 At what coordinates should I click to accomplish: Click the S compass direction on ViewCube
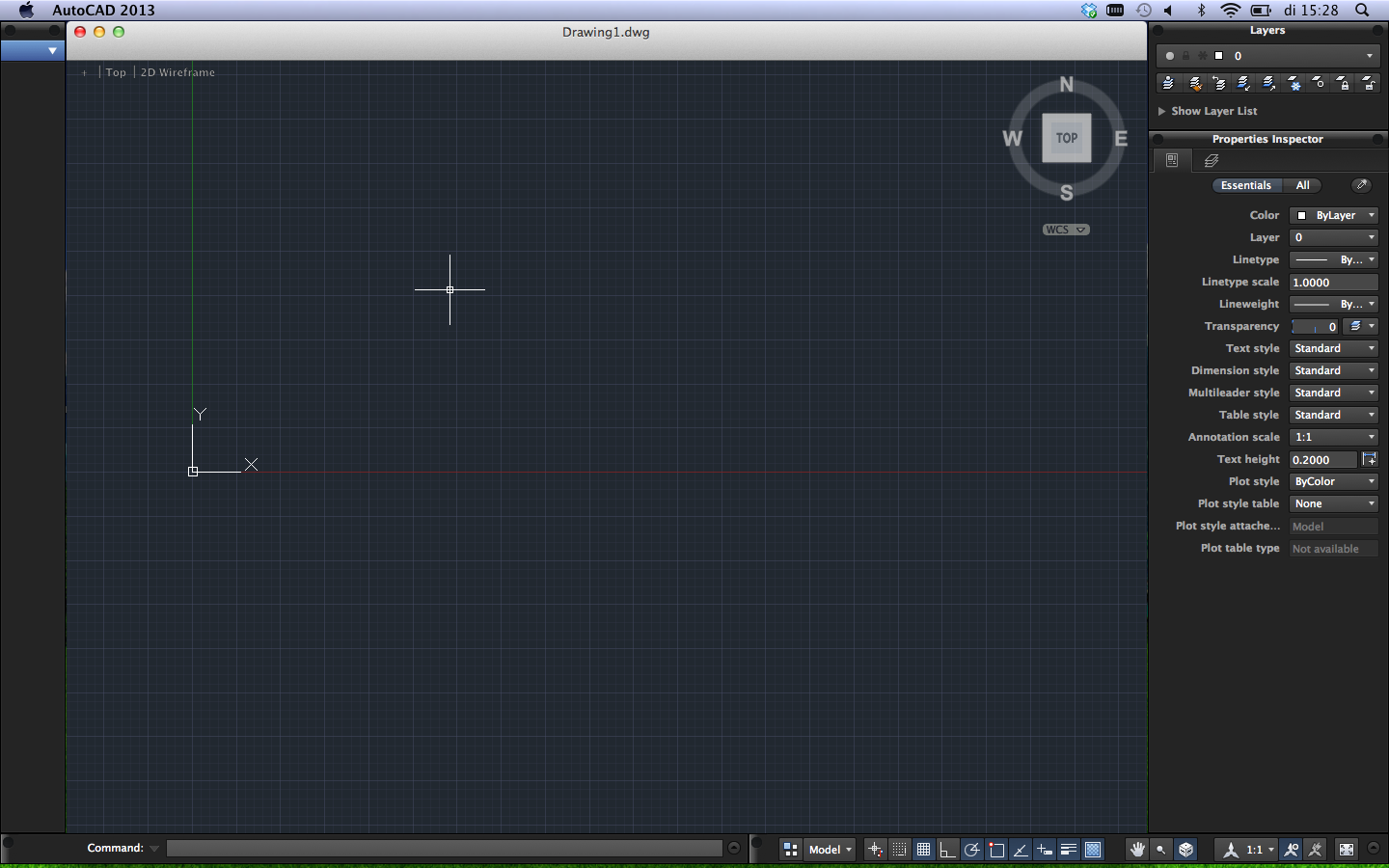tap(1067, 192)
